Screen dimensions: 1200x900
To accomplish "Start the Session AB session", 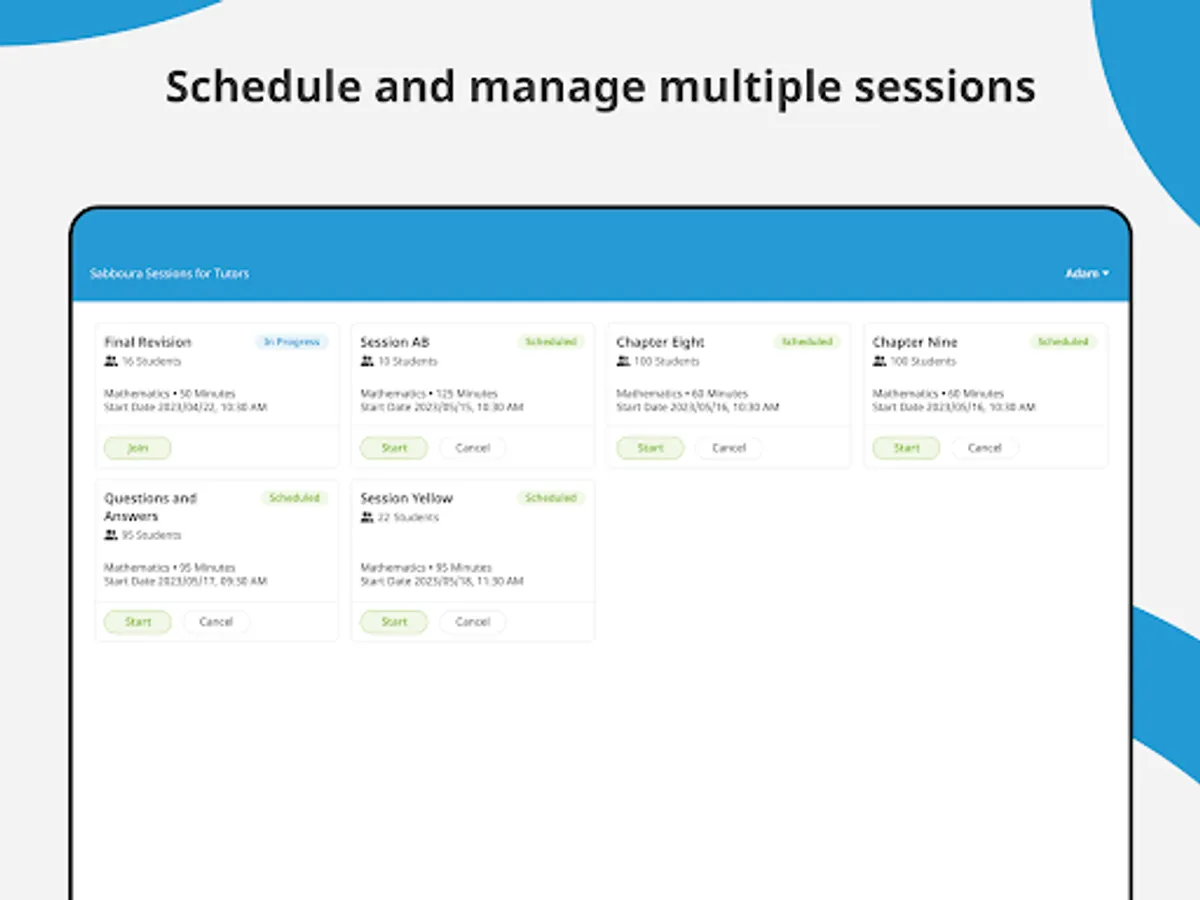I will [394, 448].
